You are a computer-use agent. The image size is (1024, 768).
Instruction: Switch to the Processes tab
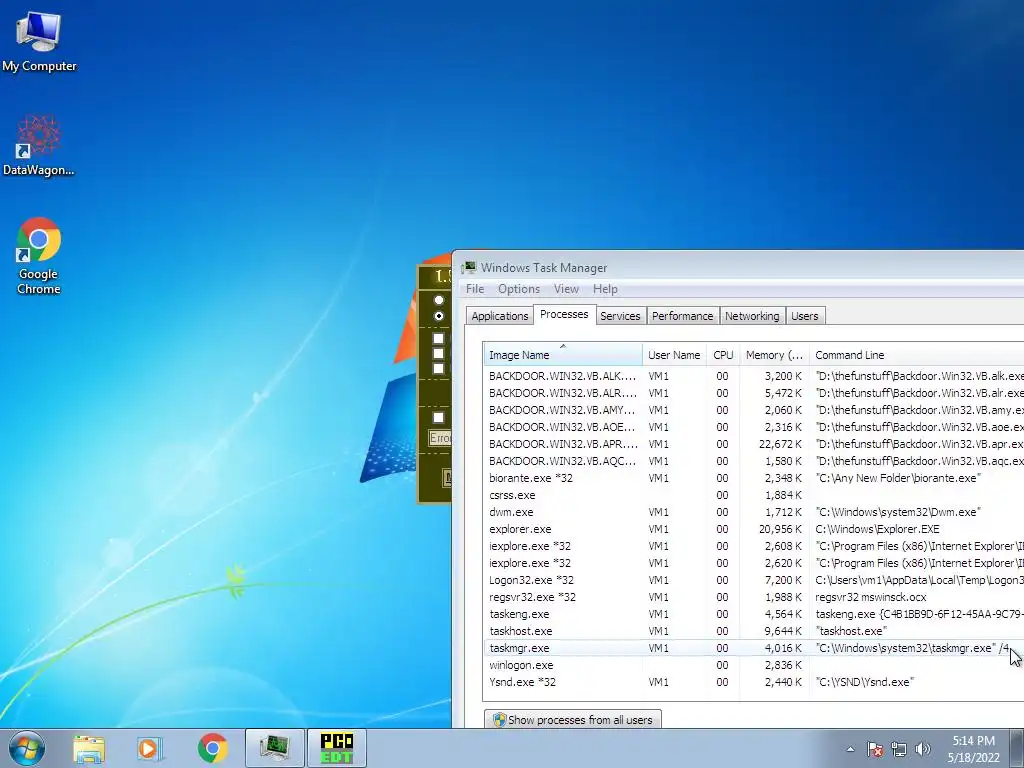pos(564,314)
